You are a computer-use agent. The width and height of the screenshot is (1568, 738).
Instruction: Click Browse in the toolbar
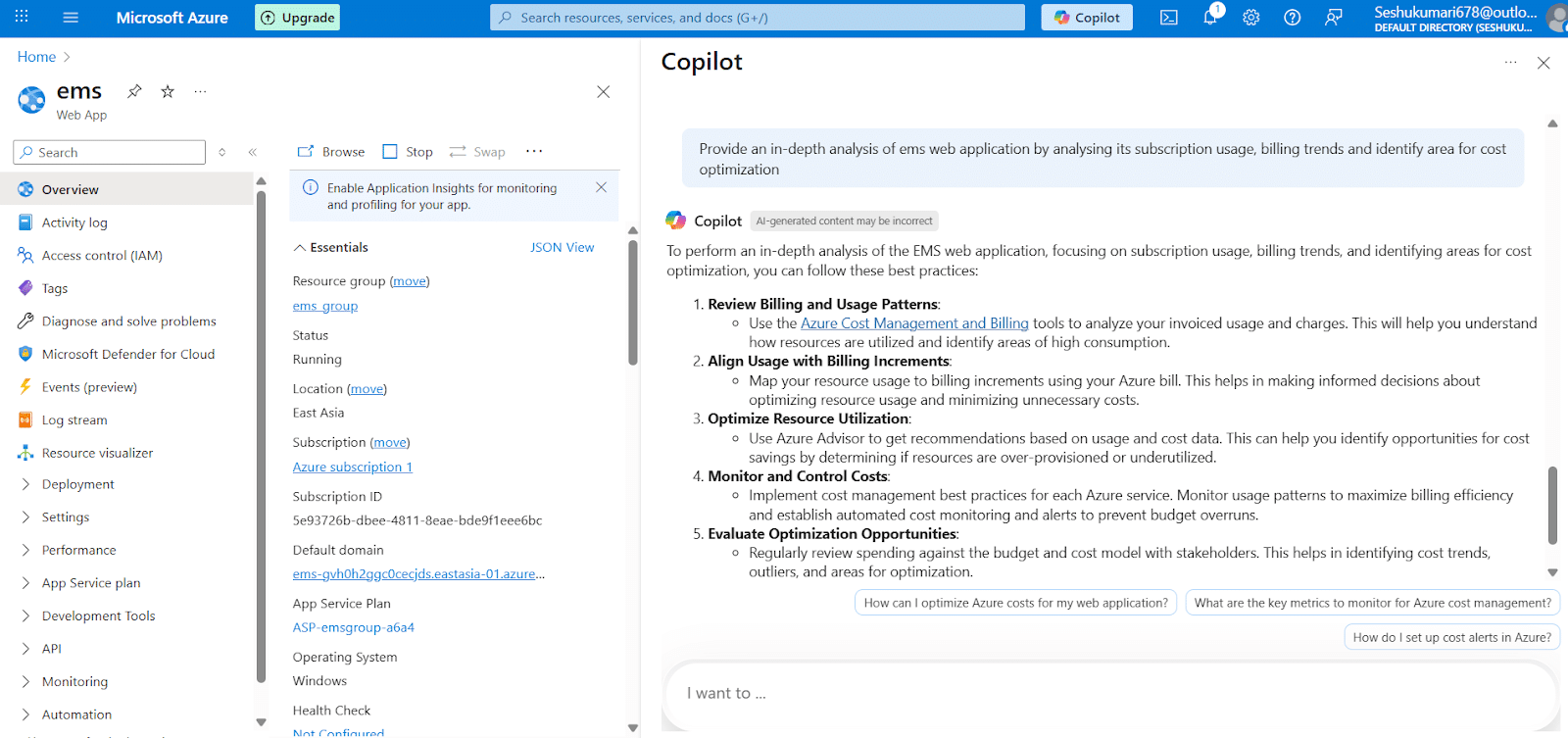[x=331, y=152]
